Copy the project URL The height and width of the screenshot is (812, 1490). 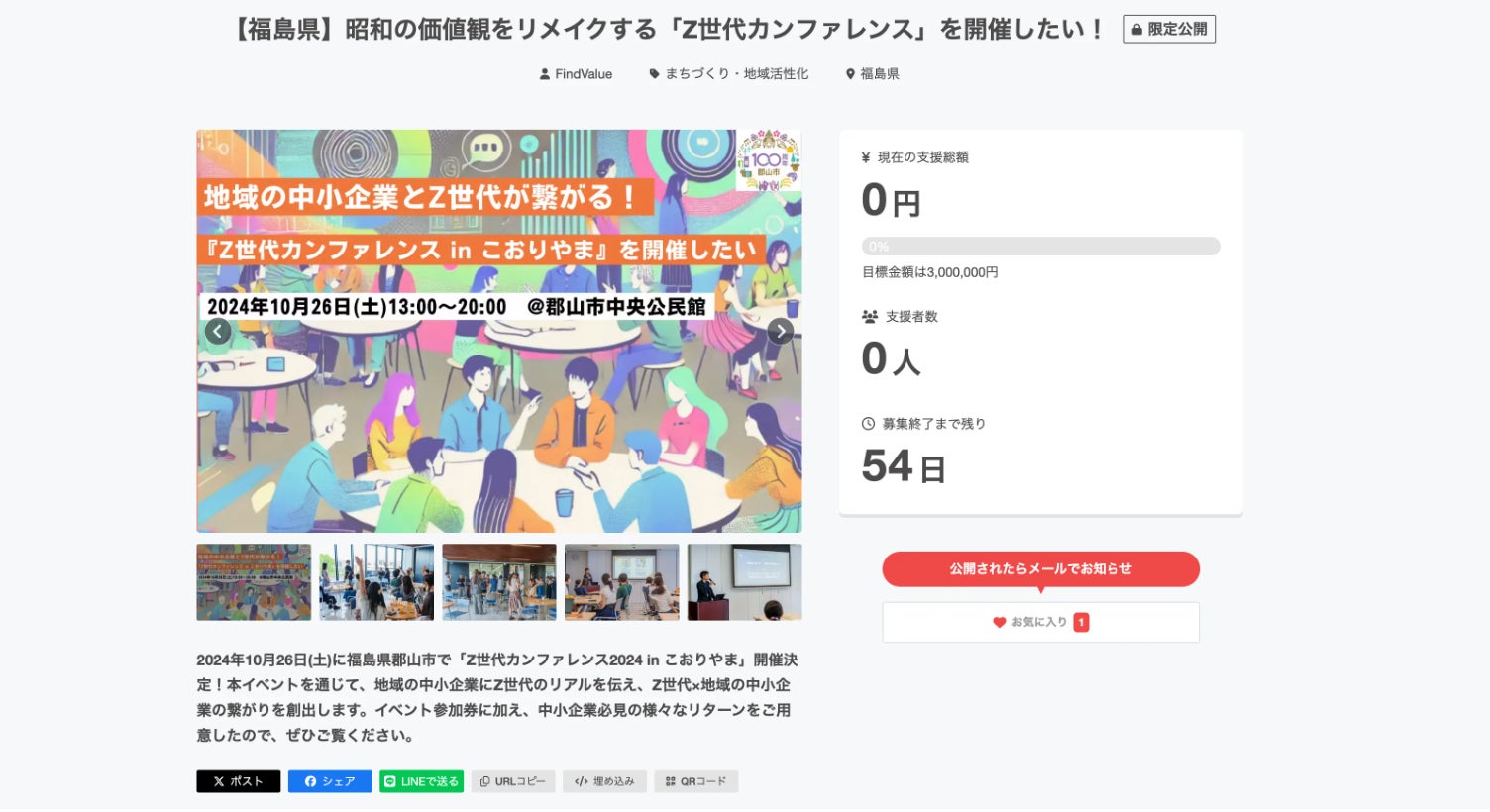coord(513,781)
